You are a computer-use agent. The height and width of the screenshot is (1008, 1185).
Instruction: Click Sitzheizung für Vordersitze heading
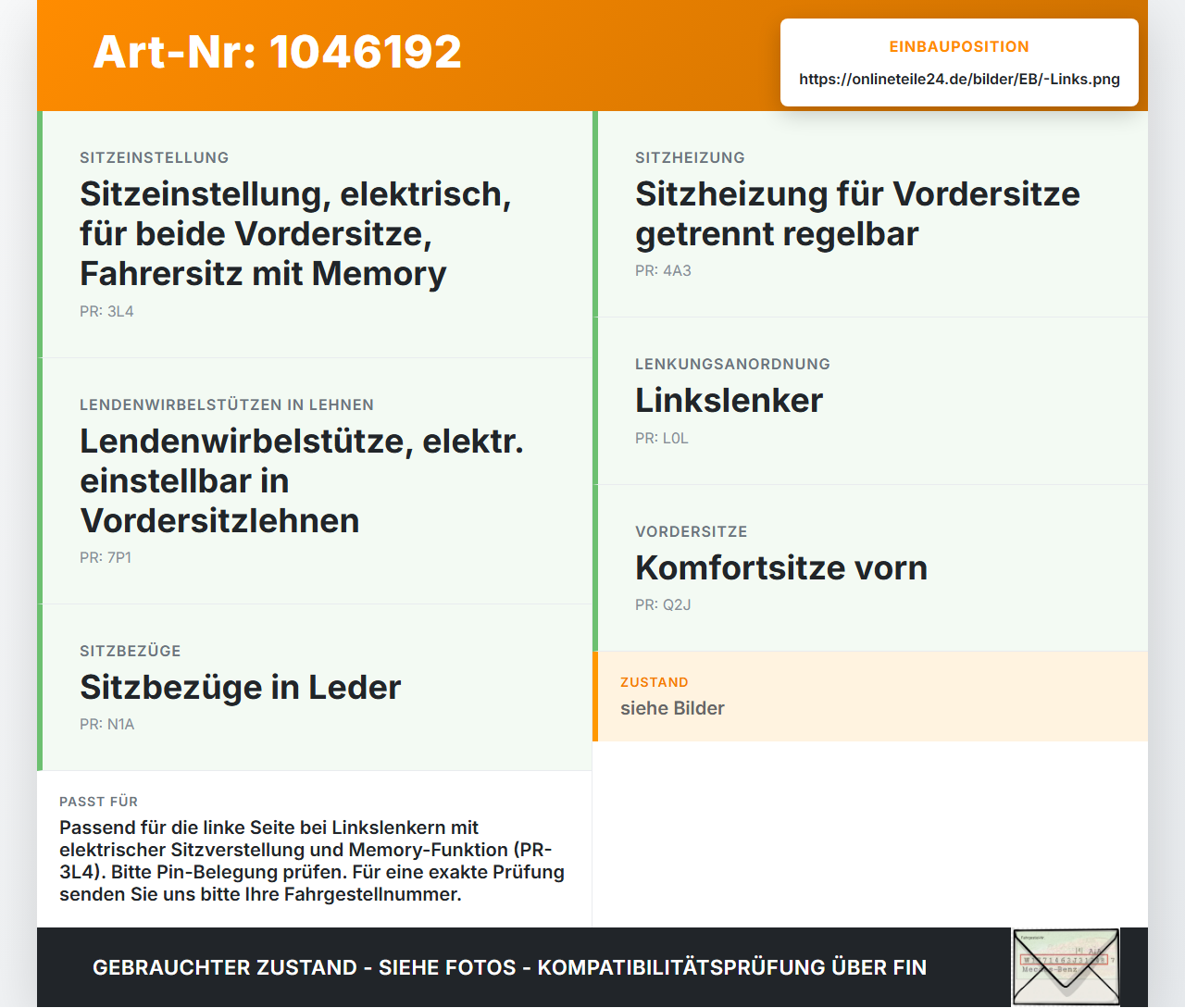857,214
